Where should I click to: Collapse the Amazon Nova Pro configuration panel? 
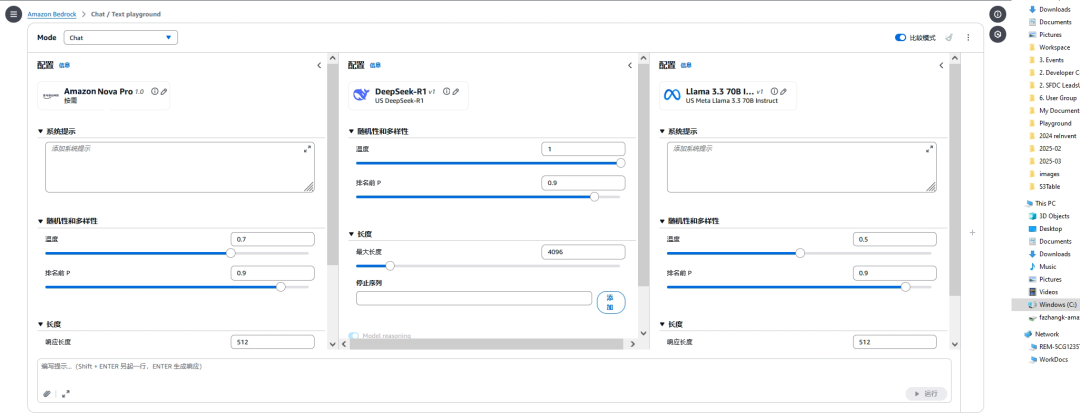319,65
